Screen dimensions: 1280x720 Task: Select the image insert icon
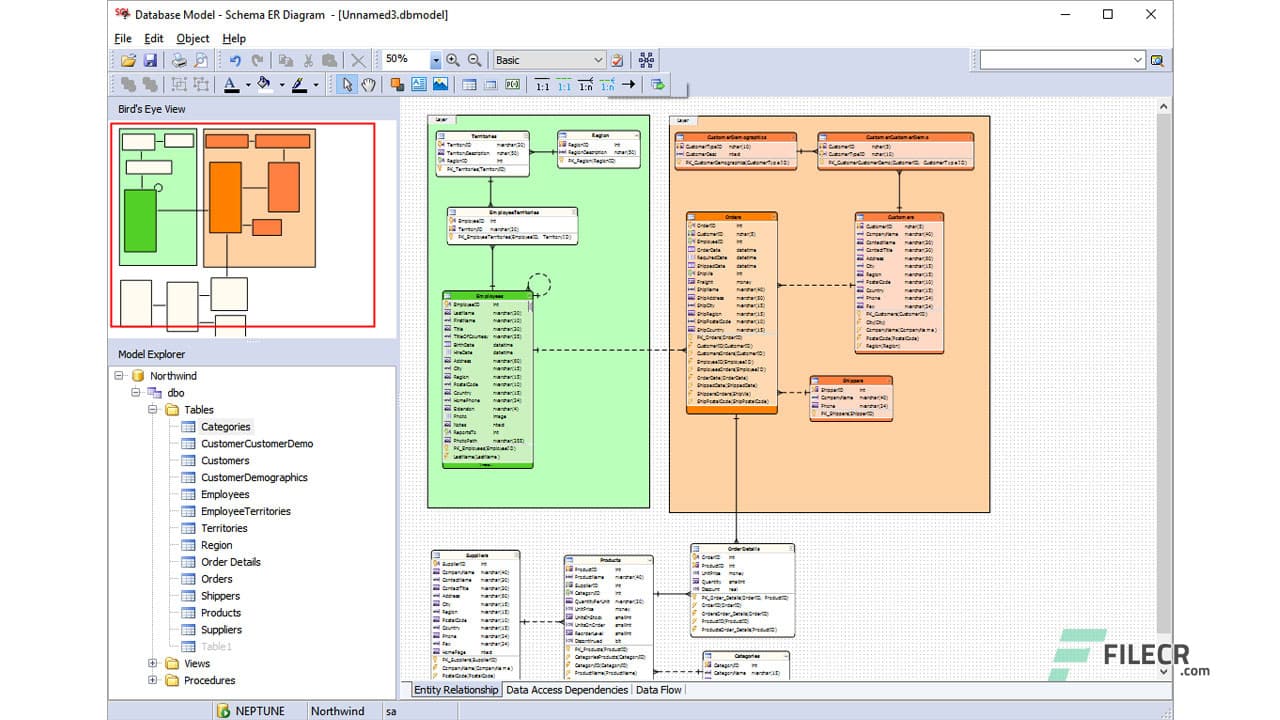pyautogui.click(x=440, y=84)
